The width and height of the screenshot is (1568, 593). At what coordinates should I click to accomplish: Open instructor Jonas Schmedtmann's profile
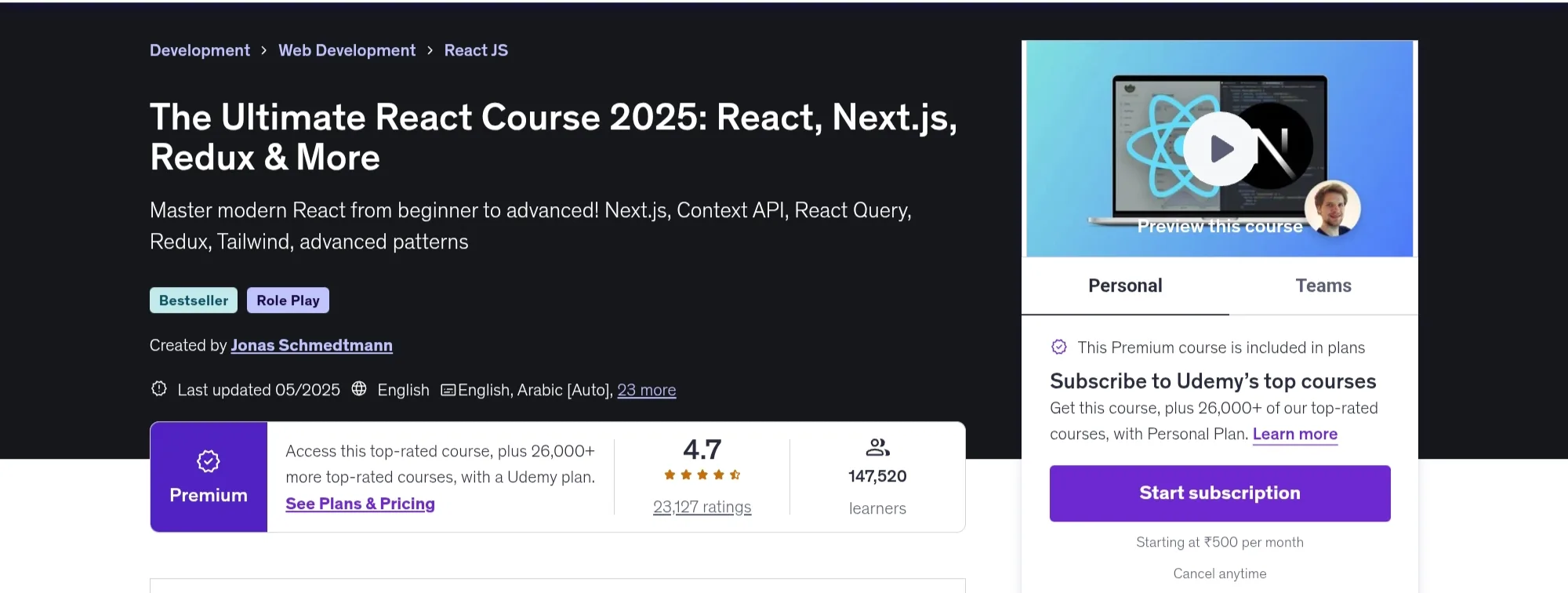point(311,345)
